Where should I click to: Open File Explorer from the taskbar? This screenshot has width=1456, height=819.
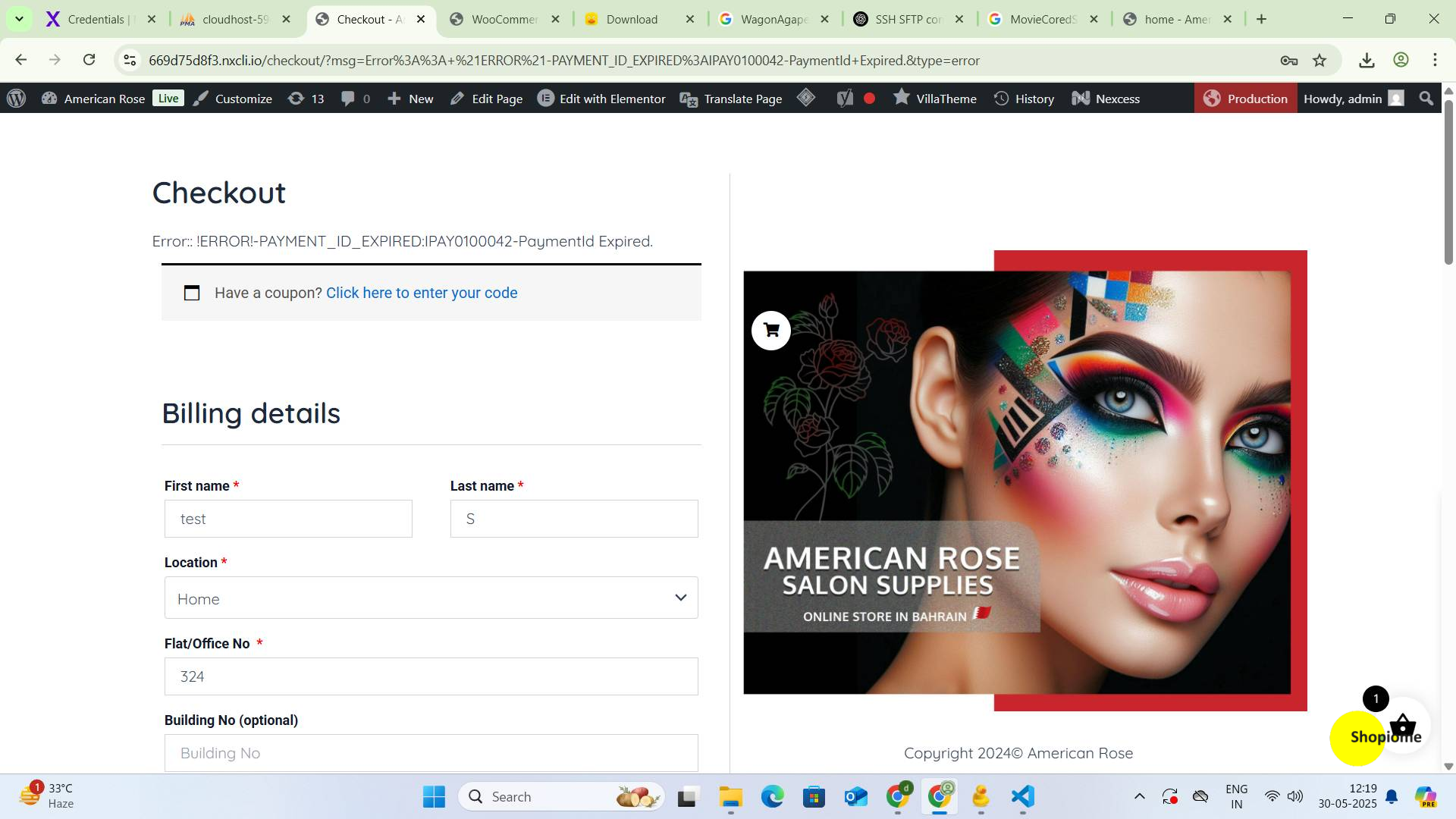click(730, 797)
